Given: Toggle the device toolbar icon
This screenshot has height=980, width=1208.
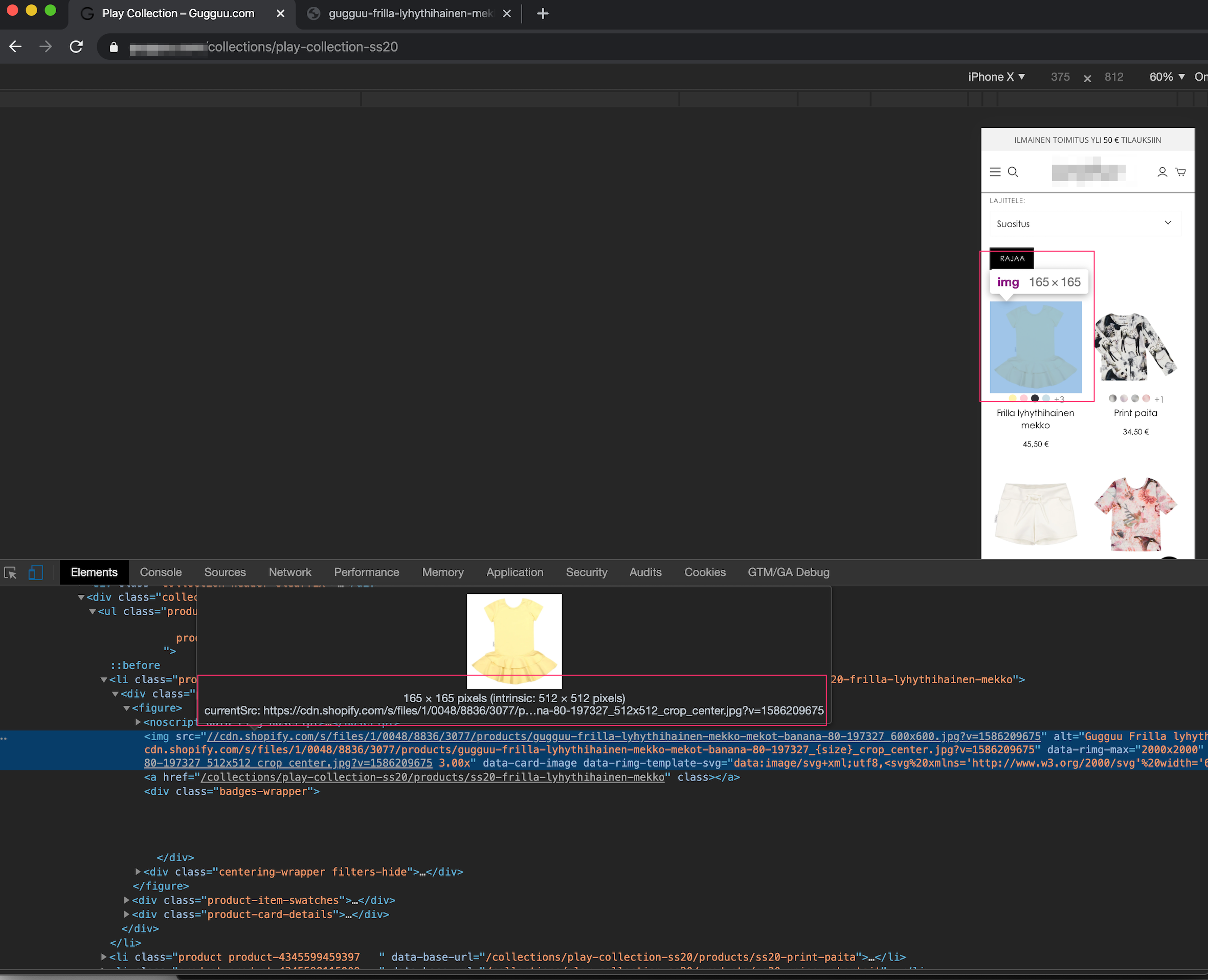Looking at the screenshot, I should tap(36, 572).
